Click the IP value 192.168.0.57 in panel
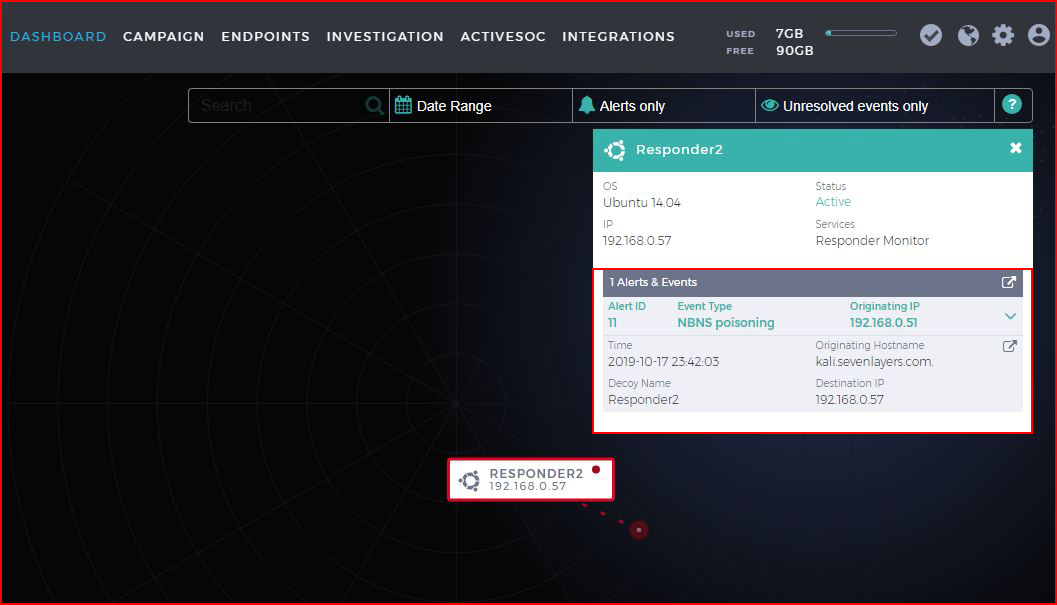This screenshot has width=1057, height=605. pyautogui.click(x=637, y=240)
